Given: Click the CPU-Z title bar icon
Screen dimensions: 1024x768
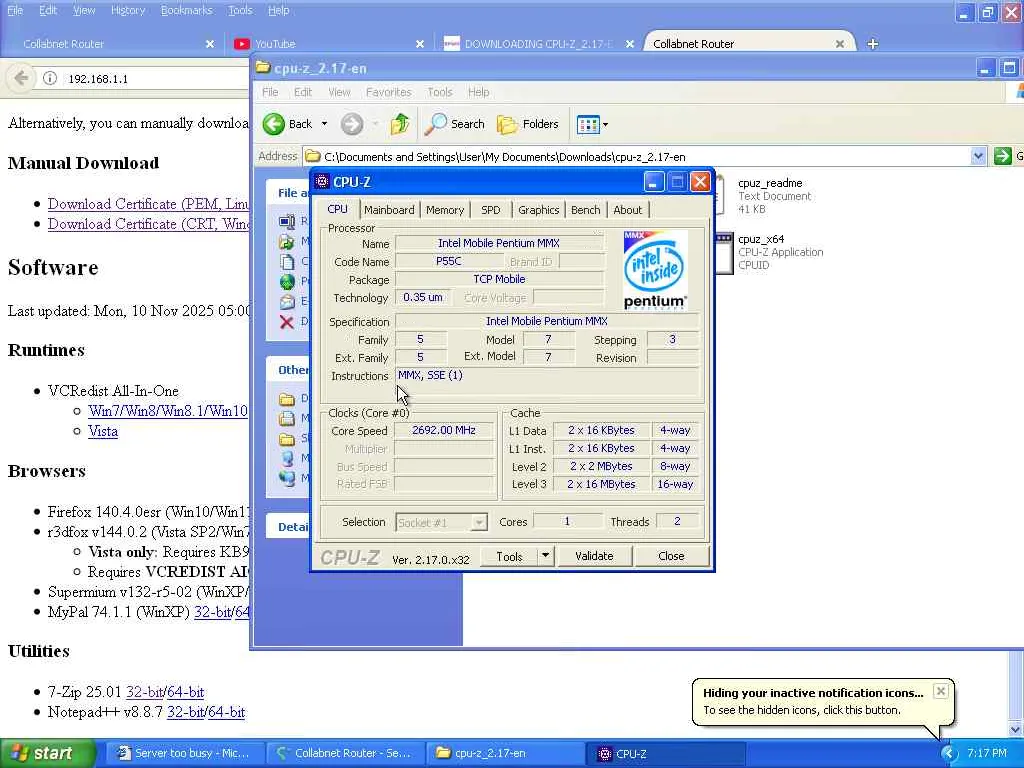Looking at the screenshot, I should (321, 182).
